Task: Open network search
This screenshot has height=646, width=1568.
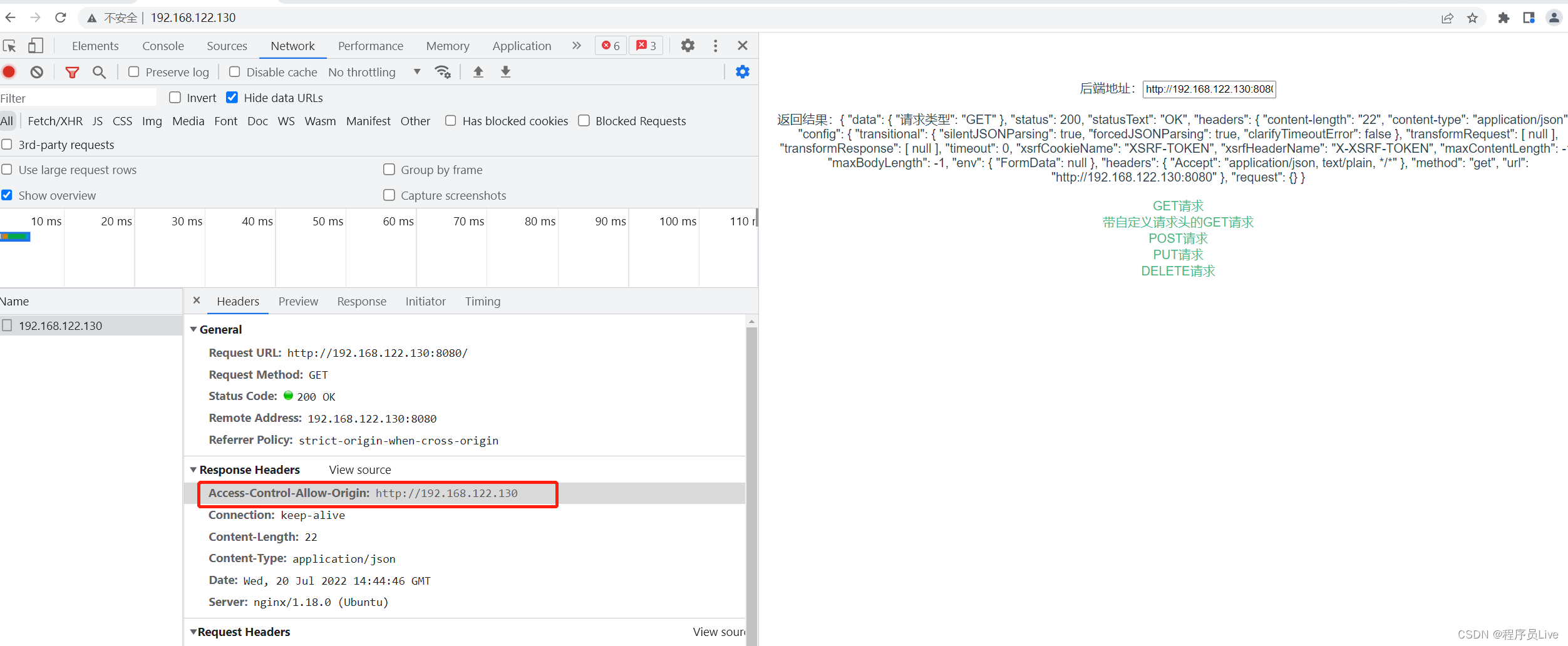Action: [99, 72]
